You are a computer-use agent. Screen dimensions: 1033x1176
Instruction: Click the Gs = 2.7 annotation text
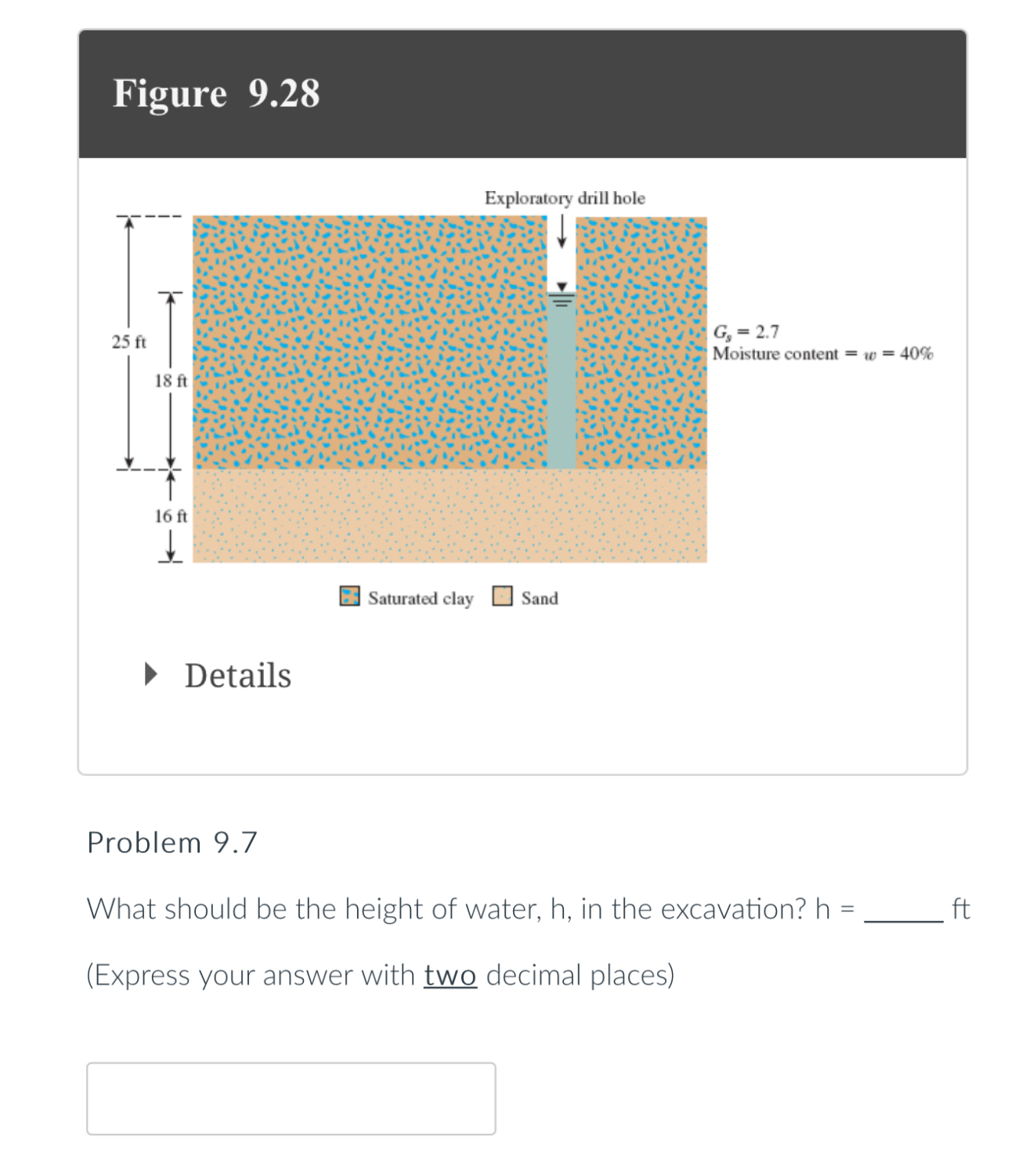click(746, 331)
